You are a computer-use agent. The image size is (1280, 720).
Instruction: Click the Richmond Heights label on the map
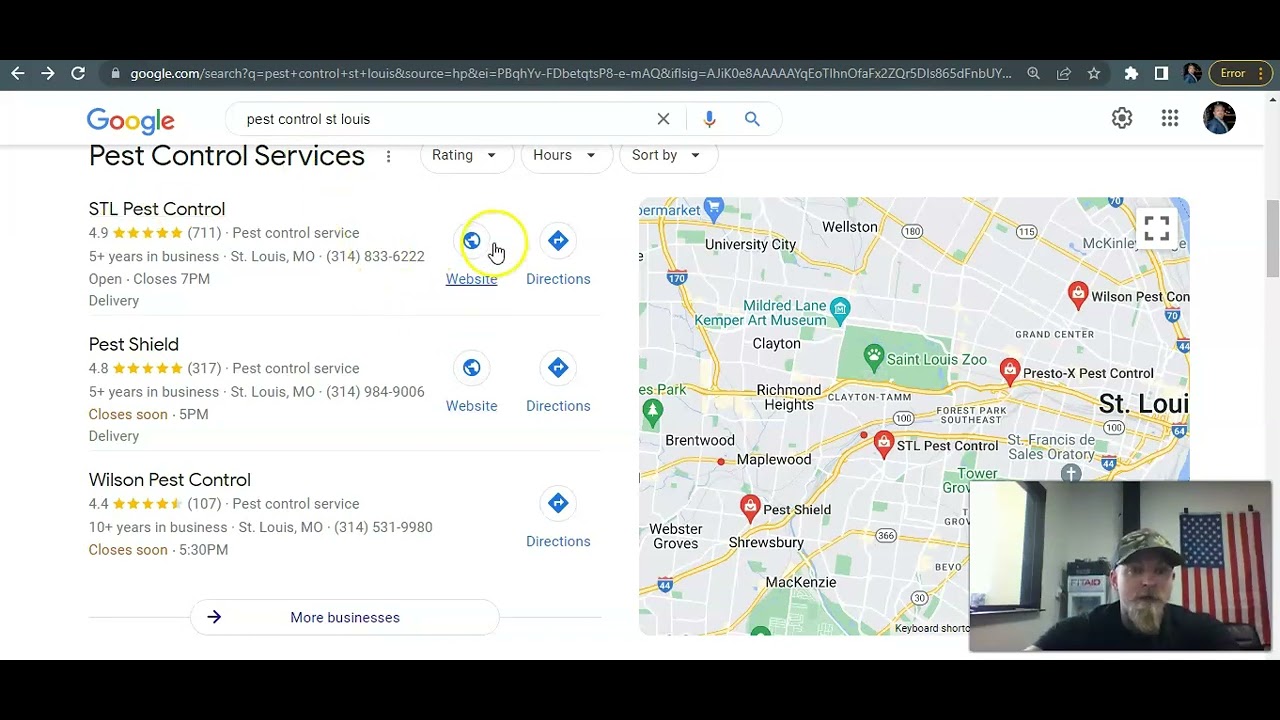pyautogui.click(x=789, y=397)
